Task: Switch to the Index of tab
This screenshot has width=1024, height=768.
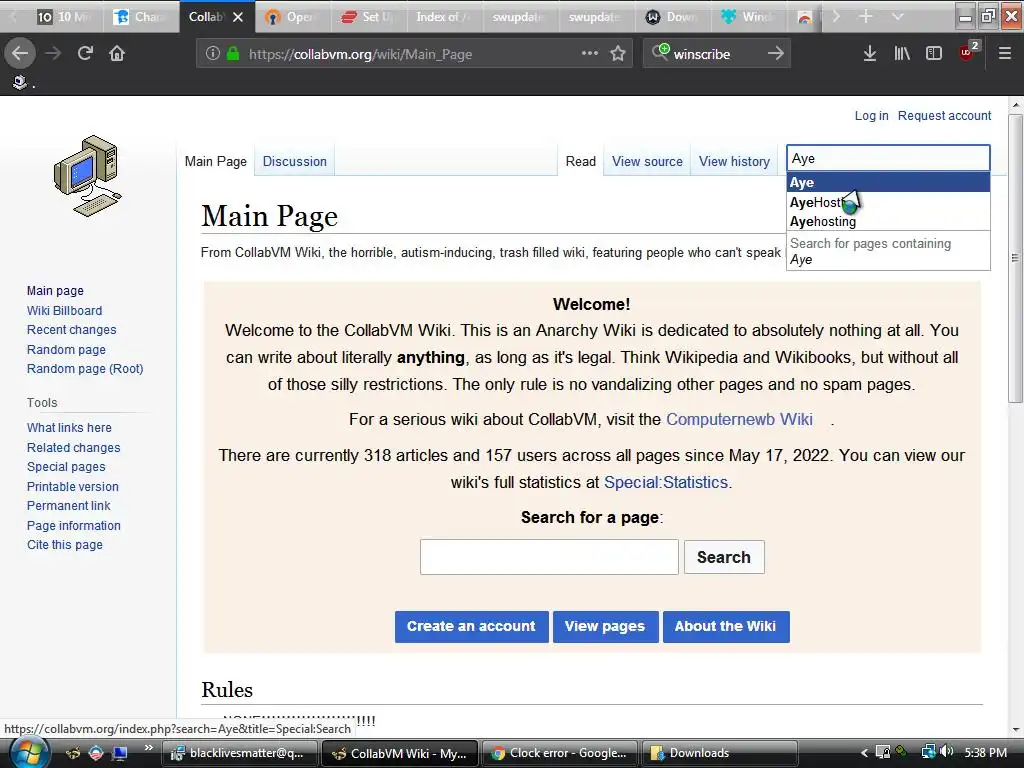Action: 444,17
